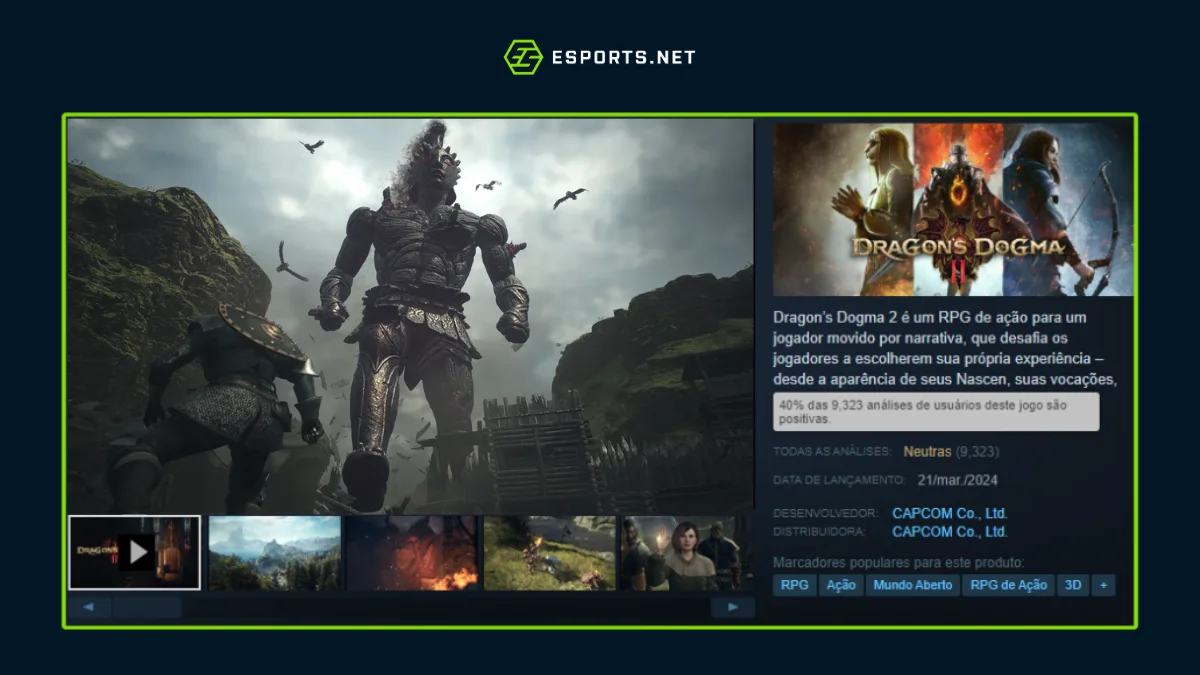
Task: Click the Mundo Aberto tag
Action: click(913, 585)
